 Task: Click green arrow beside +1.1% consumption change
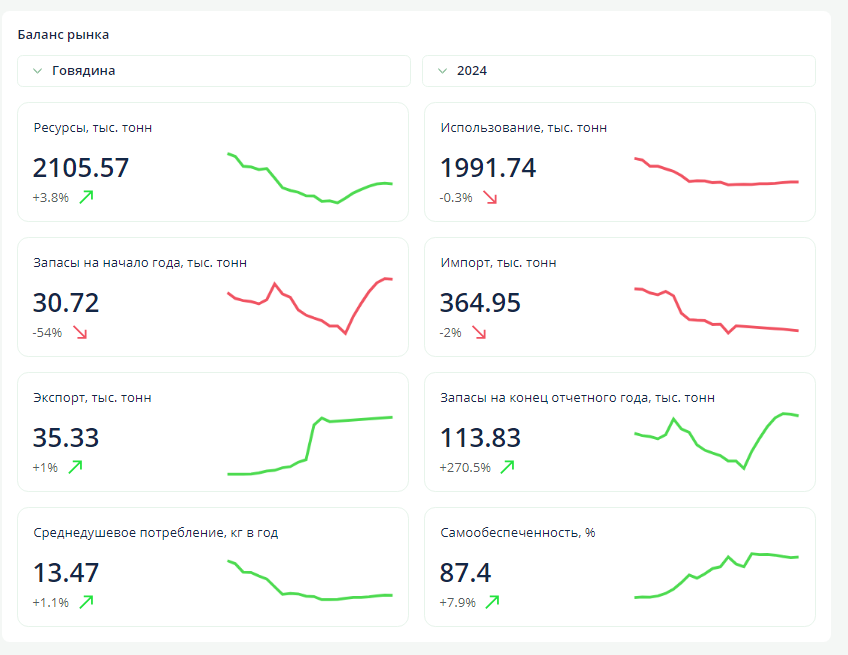tap(86, 602)
